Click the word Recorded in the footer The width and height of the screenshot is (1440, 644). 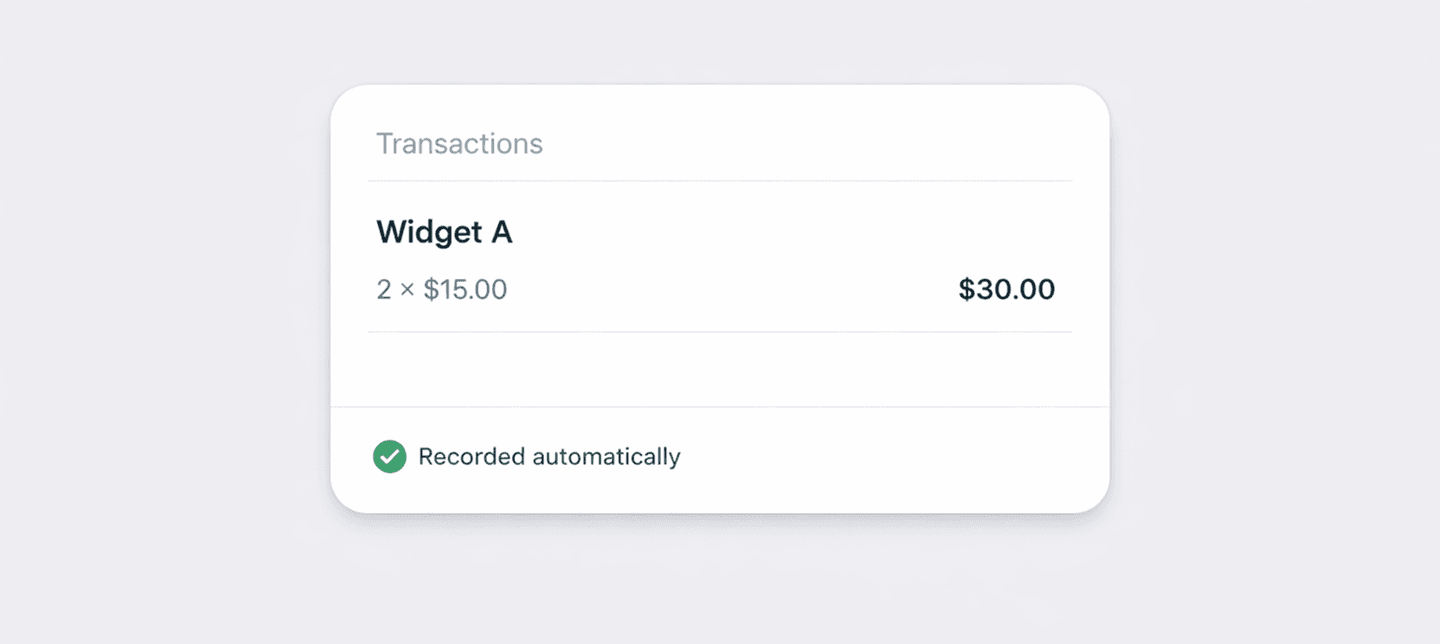471,457
